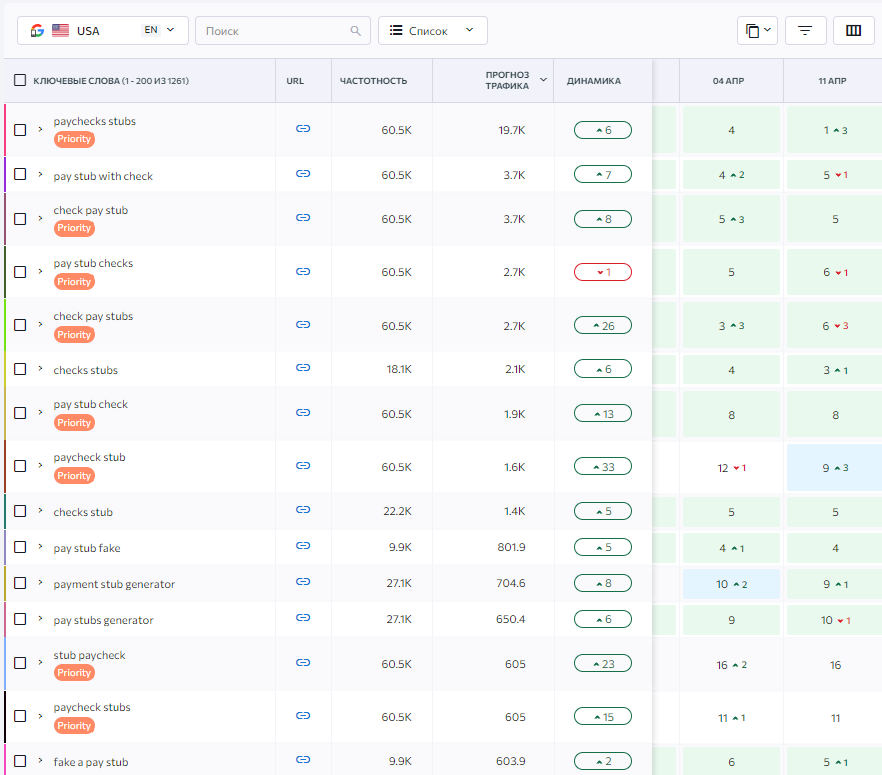
Task: Select checkbox for pay stub checks
Action: pos(20,272)
